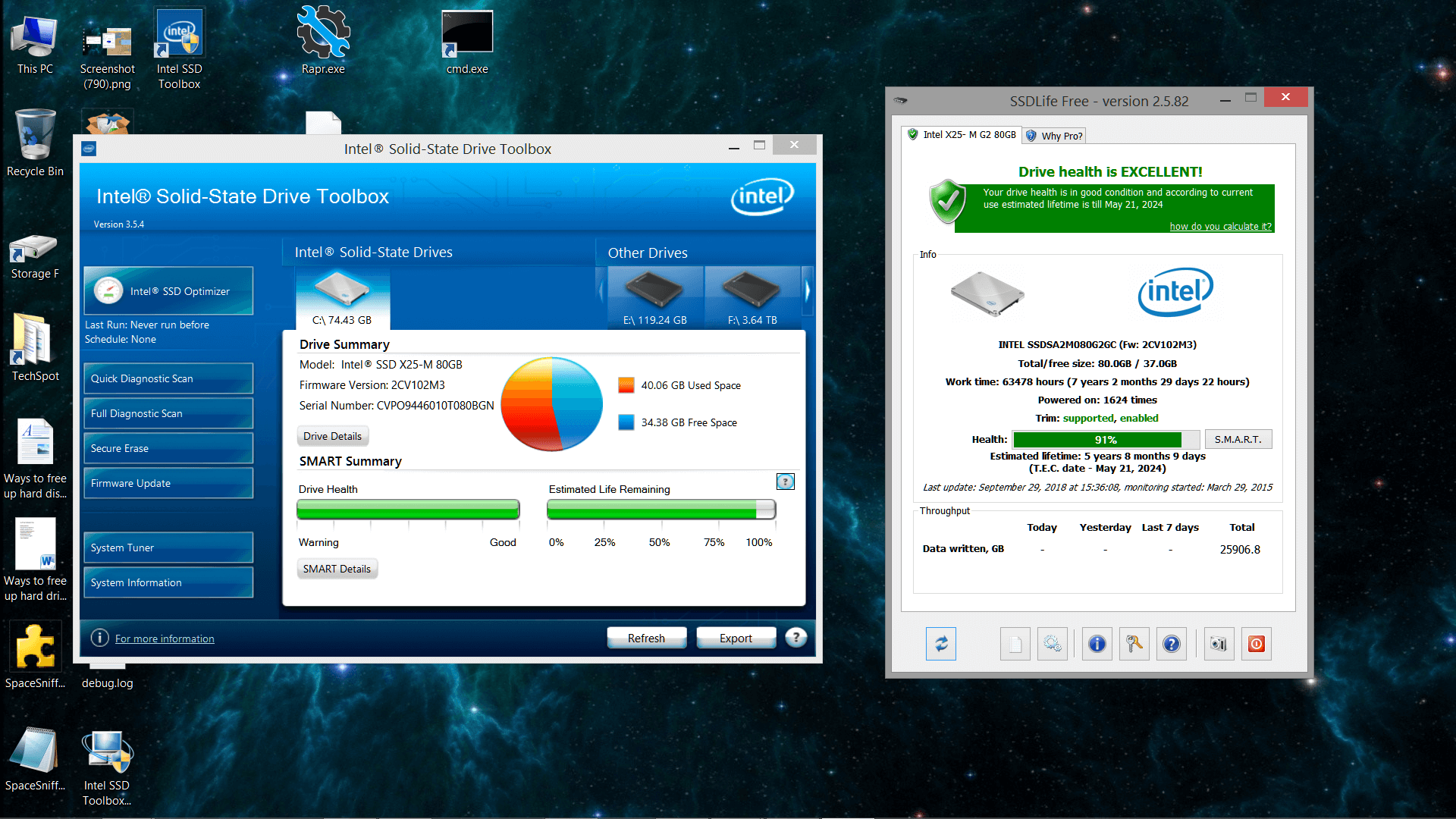Click the 91% Health bar in SSDLife

1106,440
